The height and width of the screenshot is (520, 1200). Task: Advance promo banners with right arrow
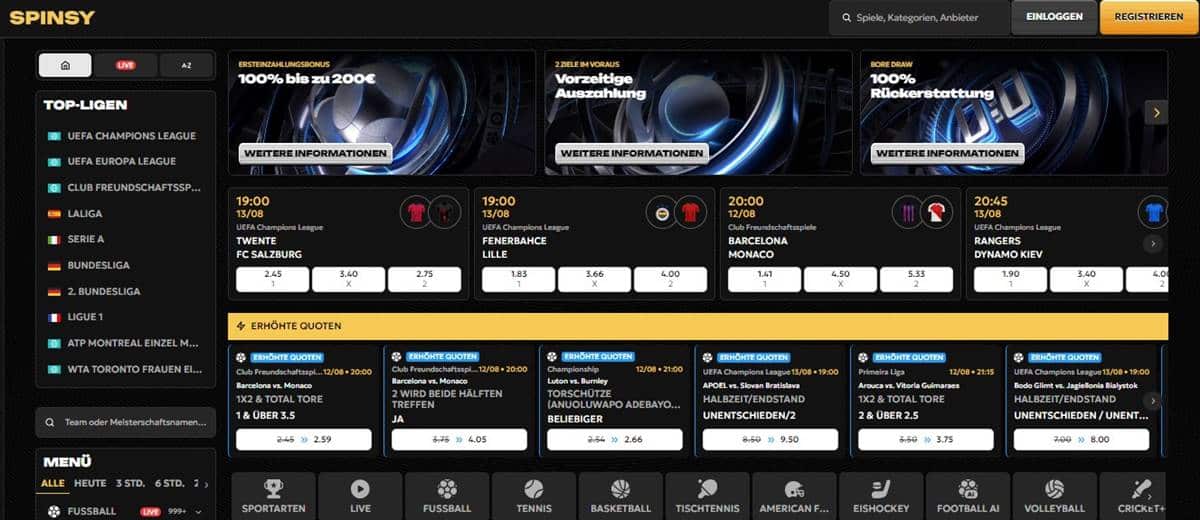click(x=1156, y=113)
